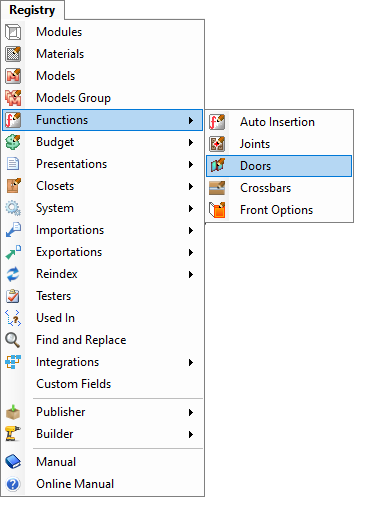Click the Modules cube icon
The image size is (378, 524).
point(13,32)
